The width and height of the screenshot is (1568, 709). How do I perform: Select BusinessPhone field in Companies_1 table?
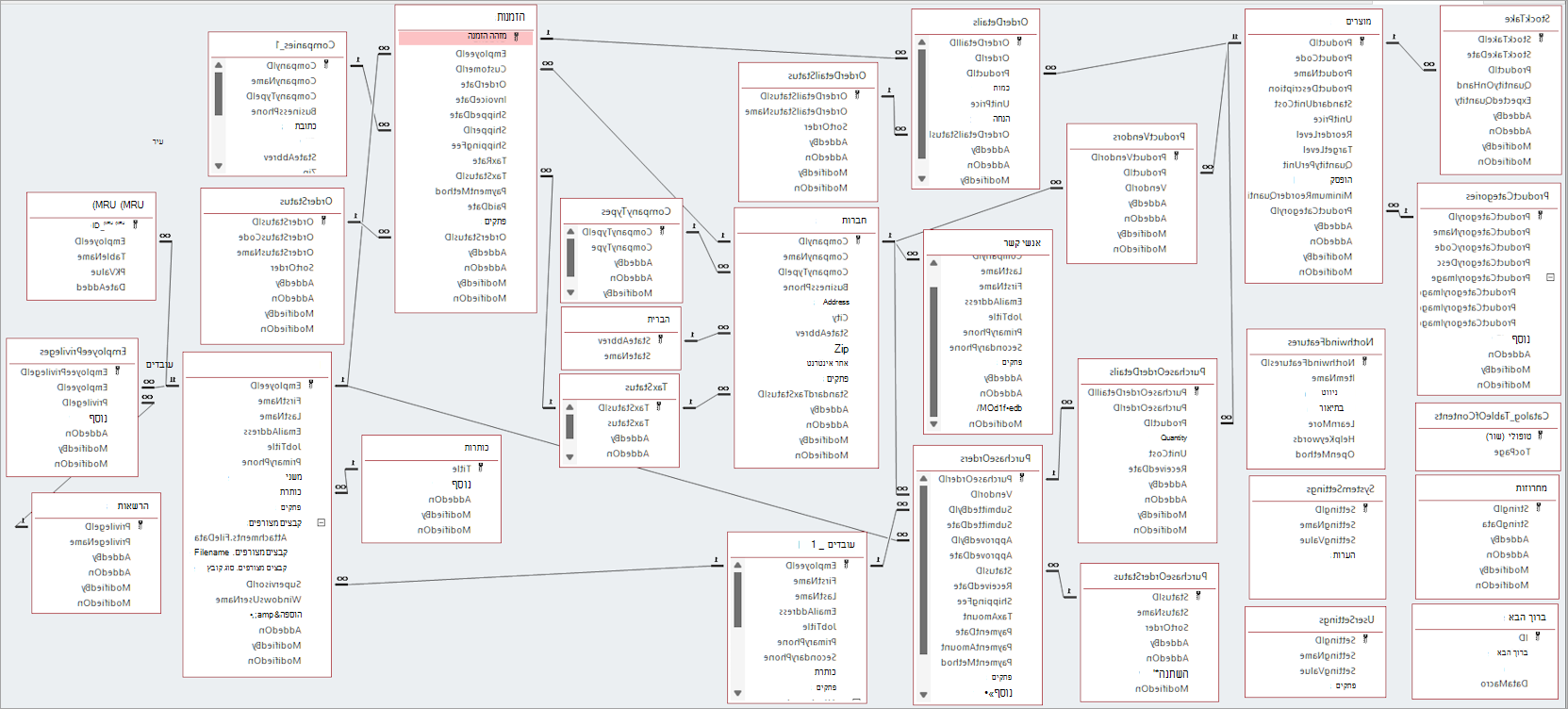pos(284,111)
